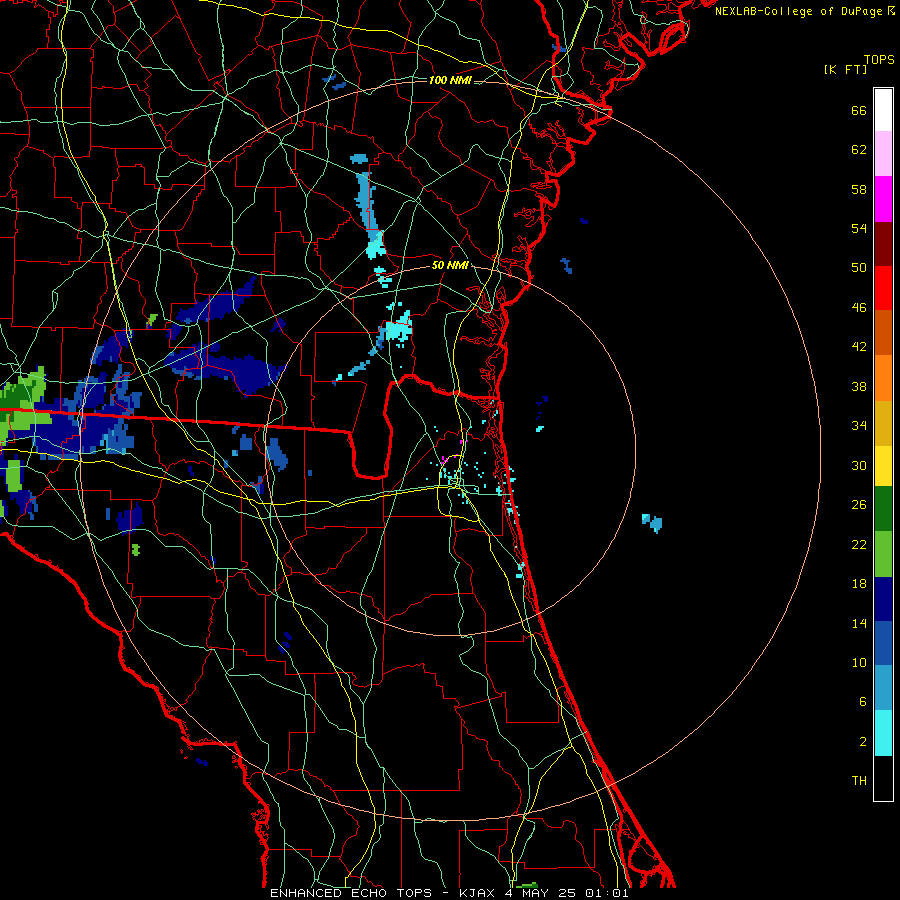The width and height of the screenshot is (900, 900).
Task: Click the 4 MAY 25 date text
Action: pyautogui.click(x=541, y=893)
